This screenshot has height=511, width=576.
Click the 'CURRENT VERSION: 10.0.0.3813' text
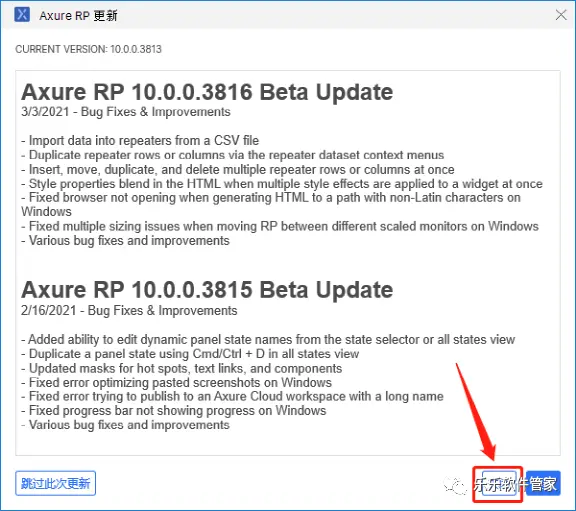(x=89, y=49)
